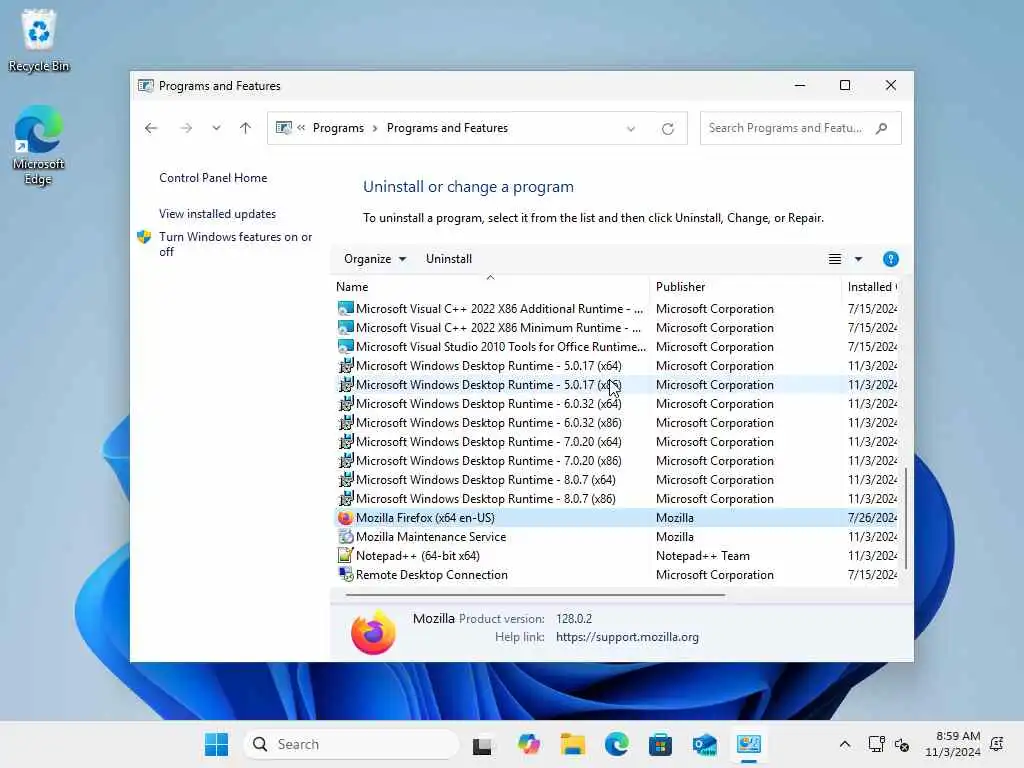
Task: Click the taskbar Search box
Action: click(x=351, y=744)
